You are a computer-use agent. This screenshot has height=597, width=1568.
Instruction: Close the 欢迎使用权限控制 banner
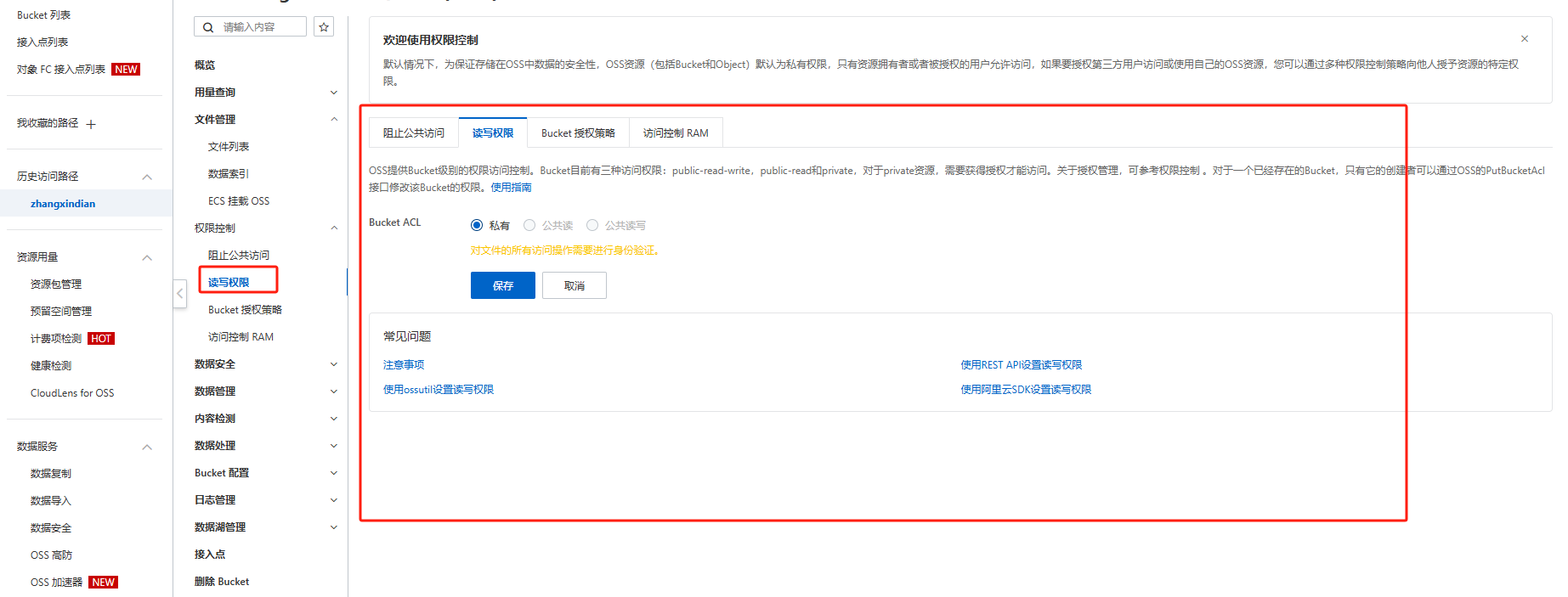(1524, 39)
